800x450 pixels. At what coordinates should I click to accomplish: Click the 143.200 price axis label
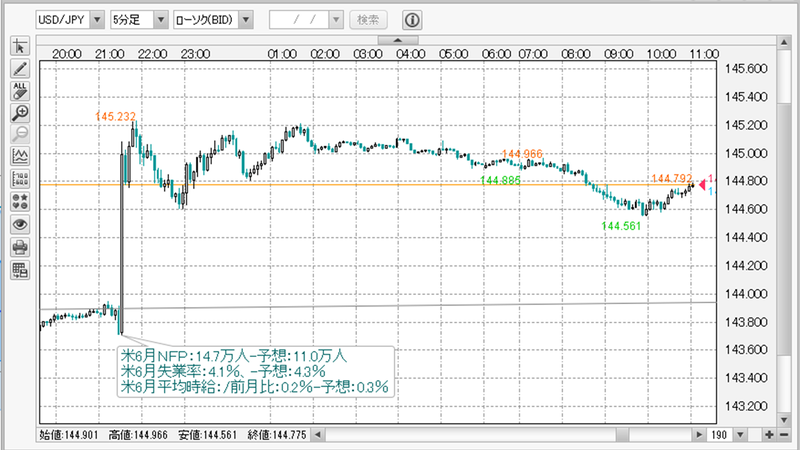(746, 406)
